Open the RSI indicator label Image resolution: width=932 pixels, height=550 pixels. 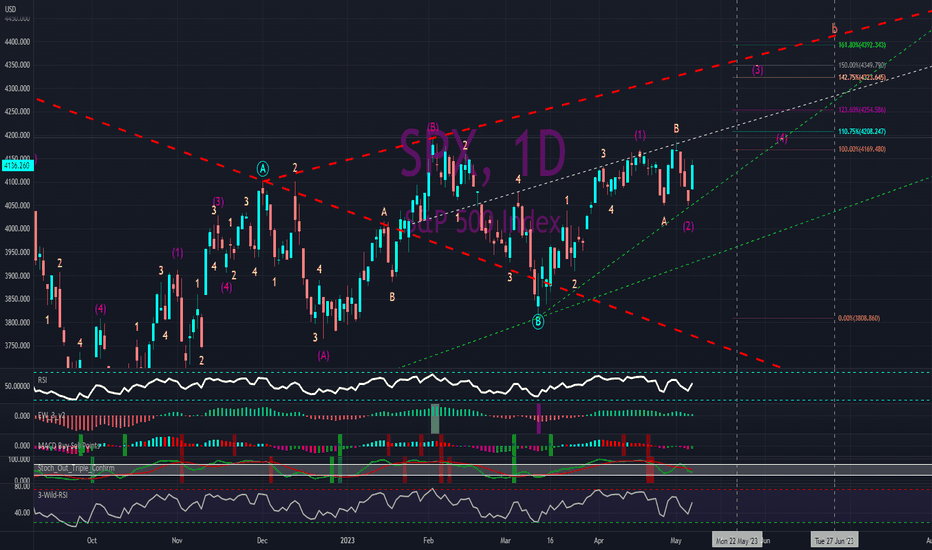tap(42, 380)
